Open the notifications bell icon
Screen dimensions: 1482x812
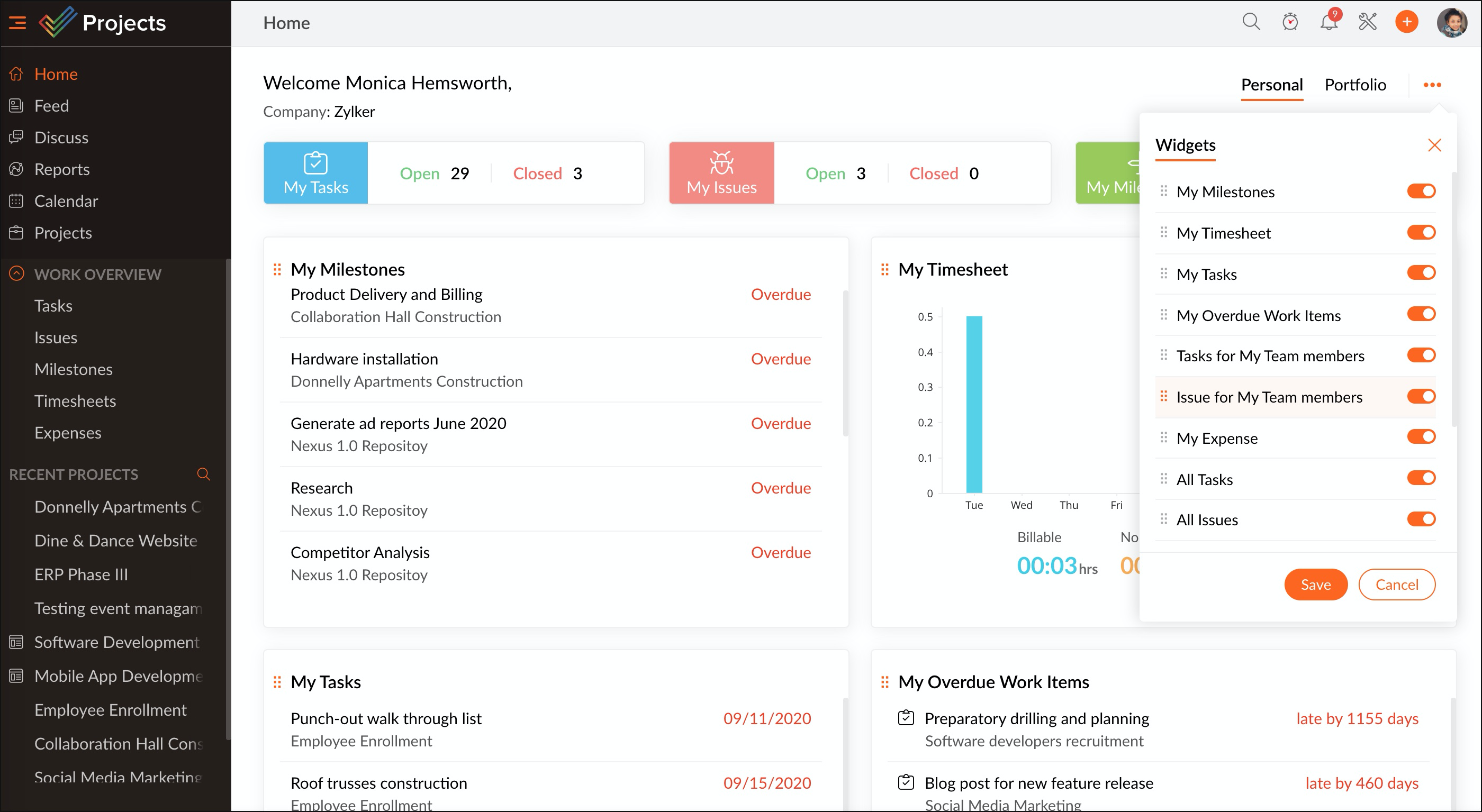(1329, 22)
